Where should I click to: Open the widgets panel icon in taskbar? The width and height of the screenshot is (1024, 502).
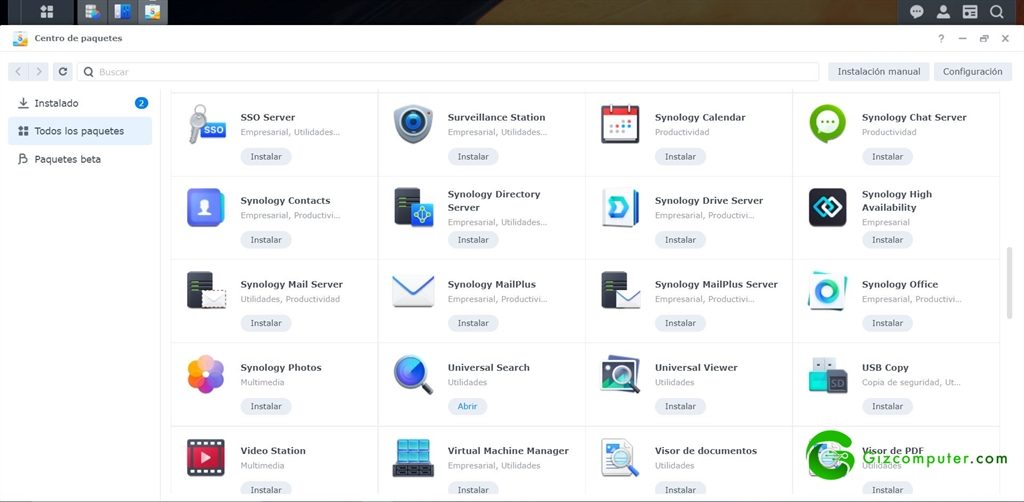[x=970, y=12]
